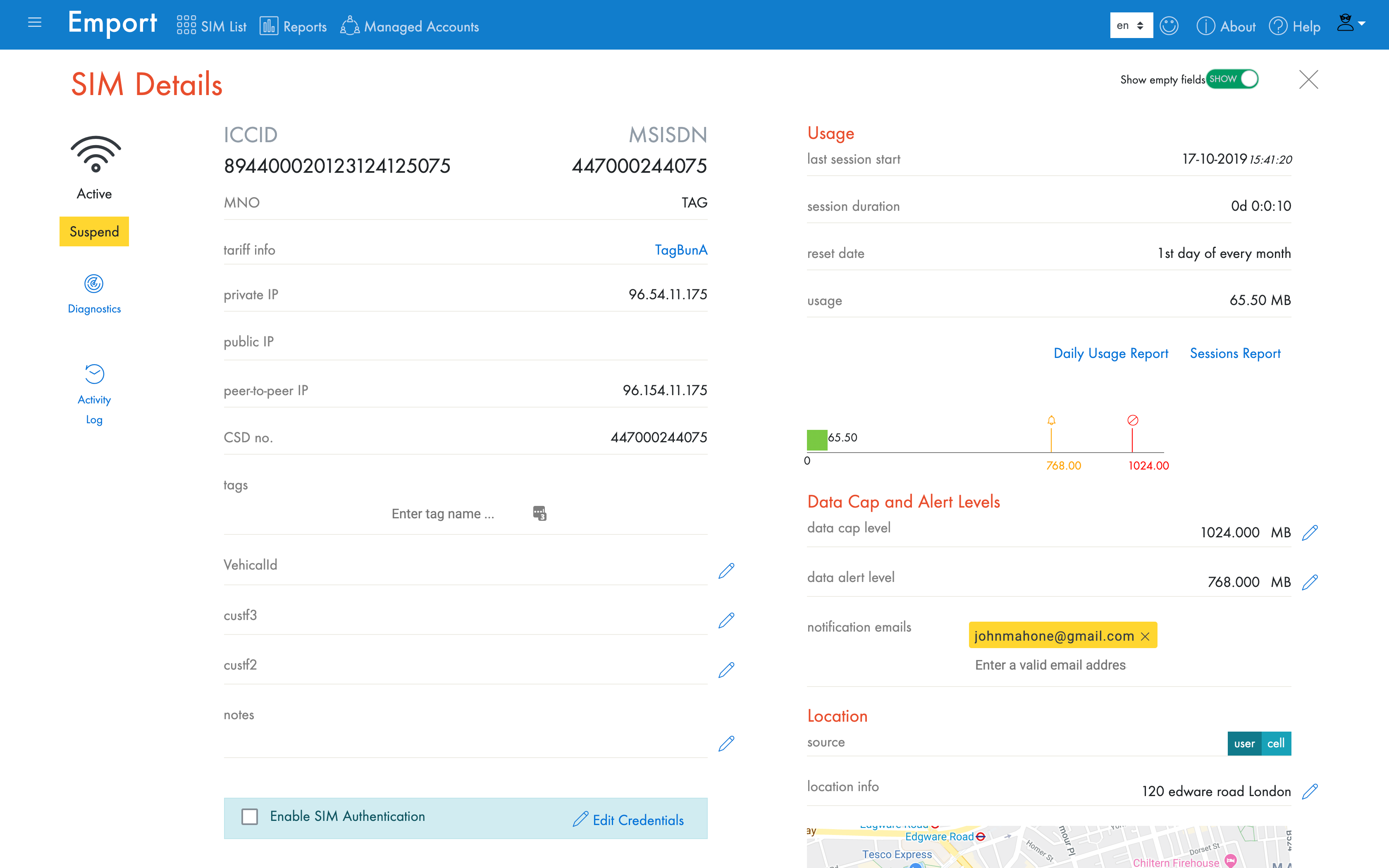Toggle the Show empty fields switch
The height and width of the screenshot is (868, 1389).
1232,79
